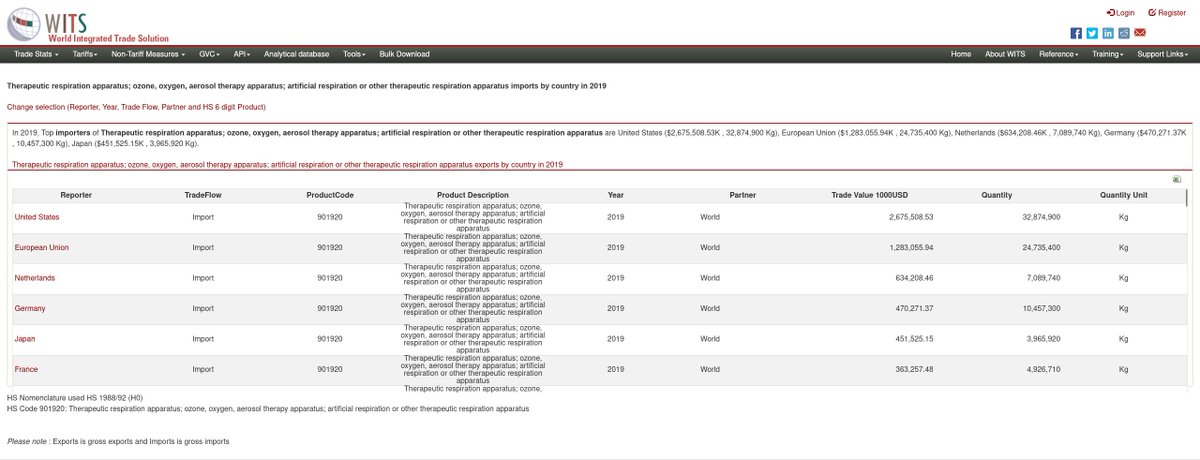Click the Please note exports remark
The image size is (1200, 460).
click(x=118, y=441)
